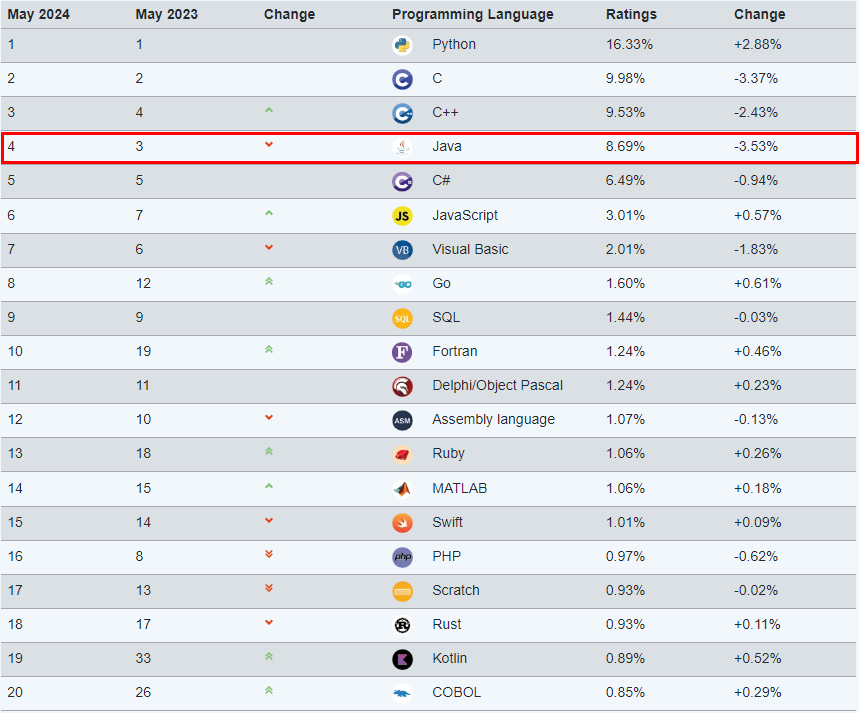The width and height of the screenshot is (859, 713).
Task: Click the green double-up arrow in Go row
Action: coord(268,282)
